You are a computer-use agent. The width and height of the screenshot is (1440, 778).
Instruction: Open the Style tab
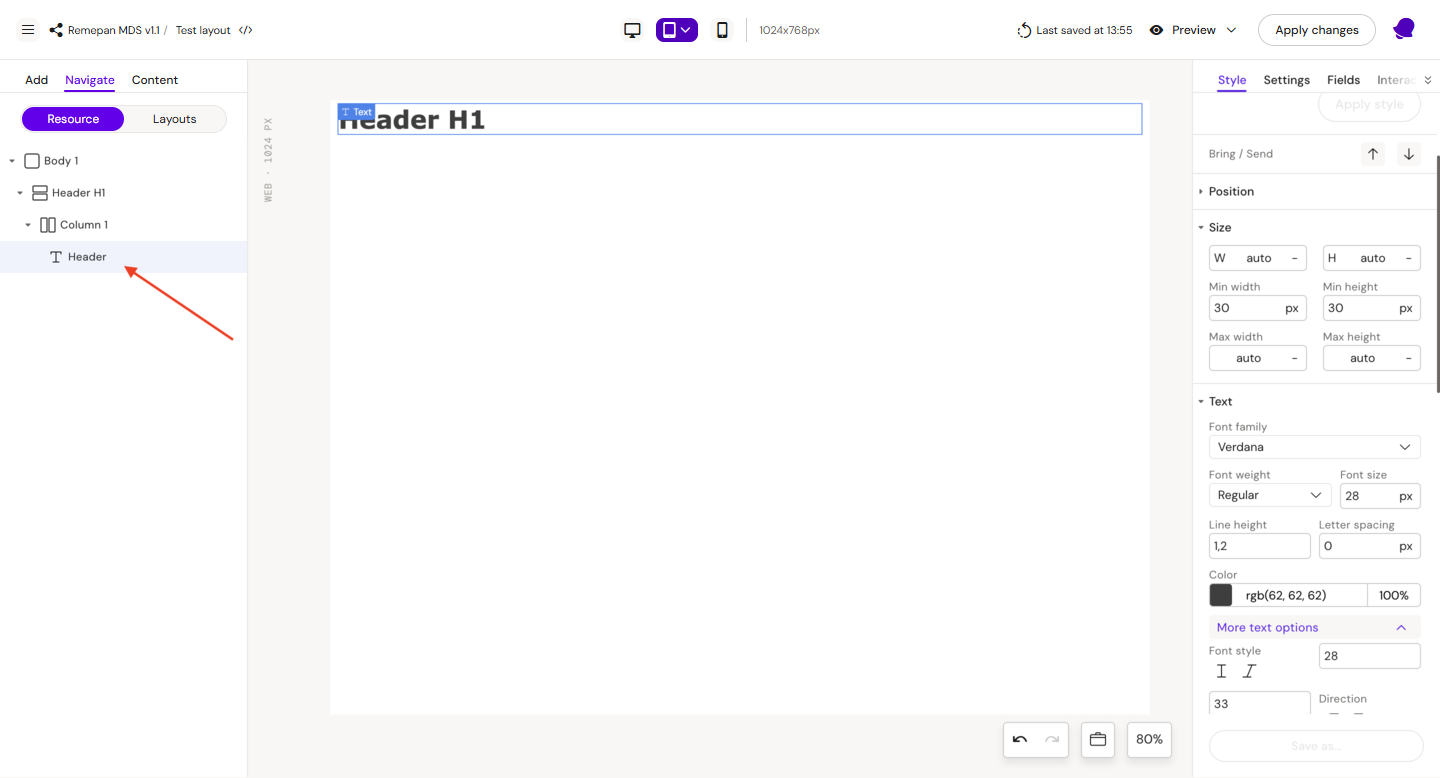click(x=1232, y=80)
